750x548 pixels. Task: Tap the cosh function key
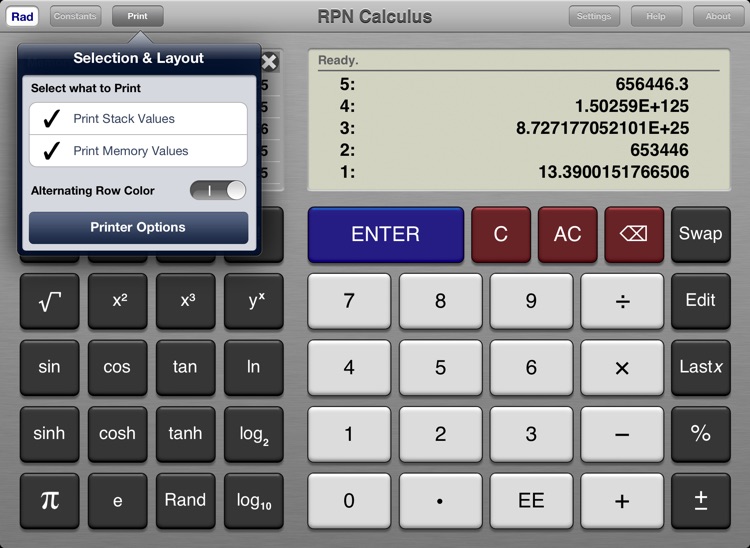118,434
